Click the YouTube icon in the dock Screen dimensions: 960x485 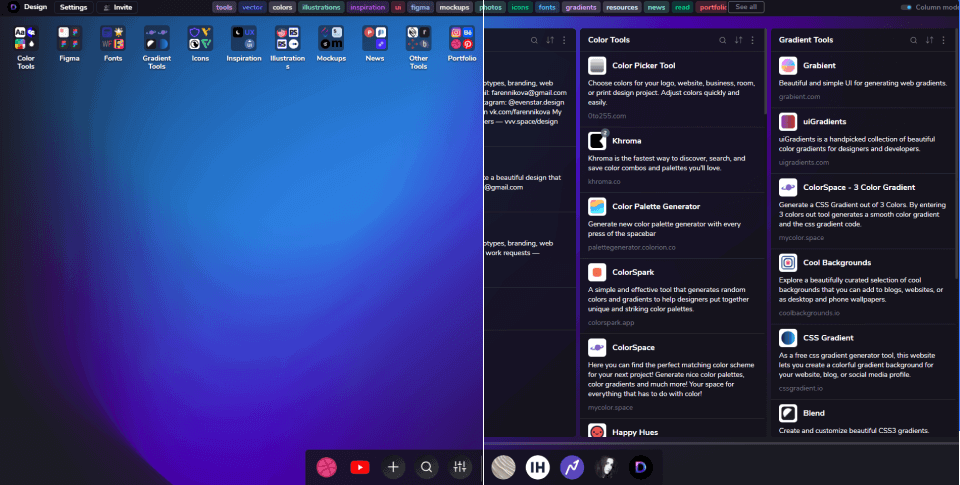360,468
